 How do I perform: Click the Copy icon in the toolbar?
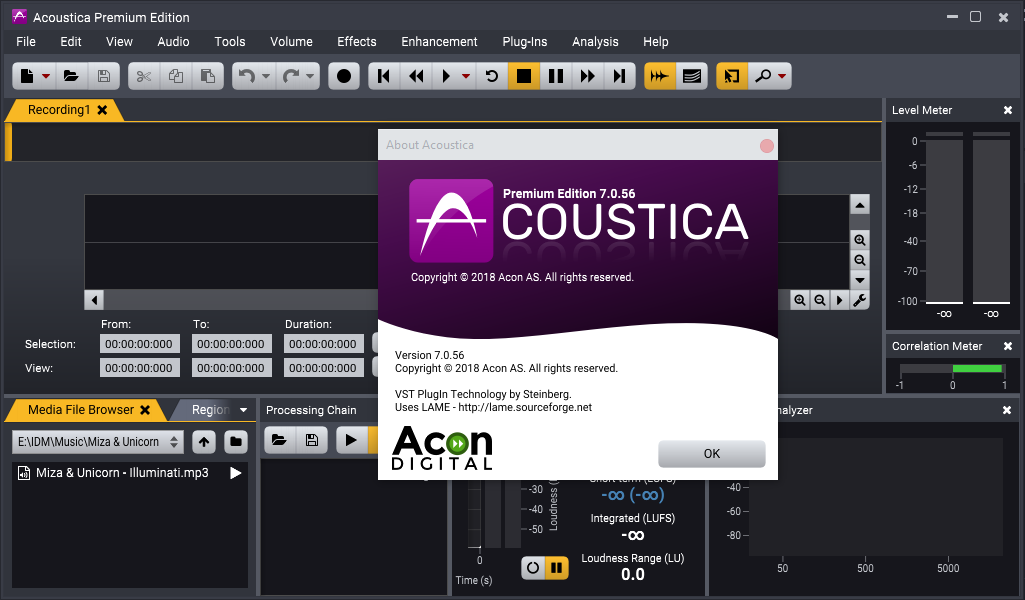coord(176,76)
